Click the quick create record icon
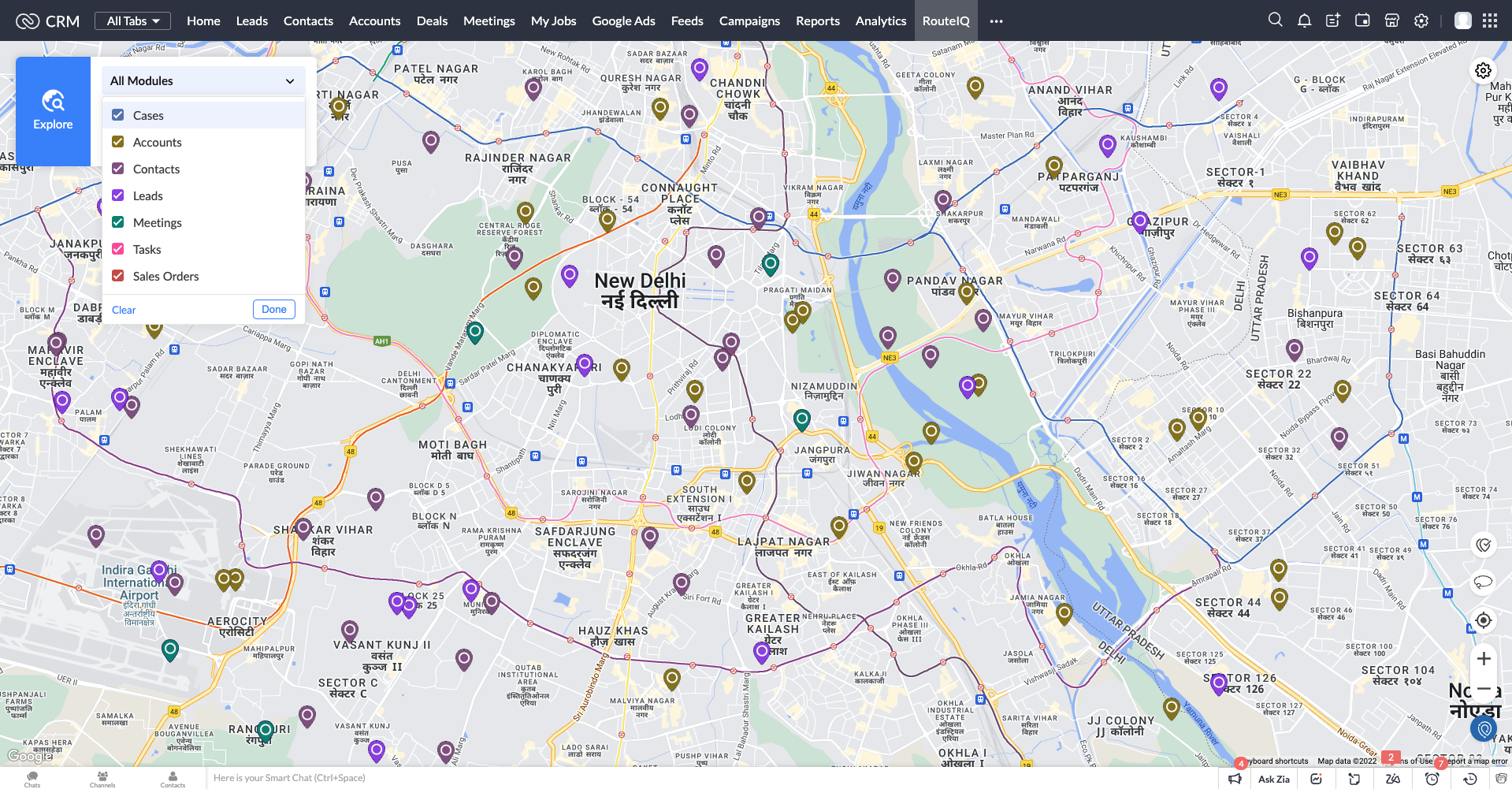 pos(1333,20)
